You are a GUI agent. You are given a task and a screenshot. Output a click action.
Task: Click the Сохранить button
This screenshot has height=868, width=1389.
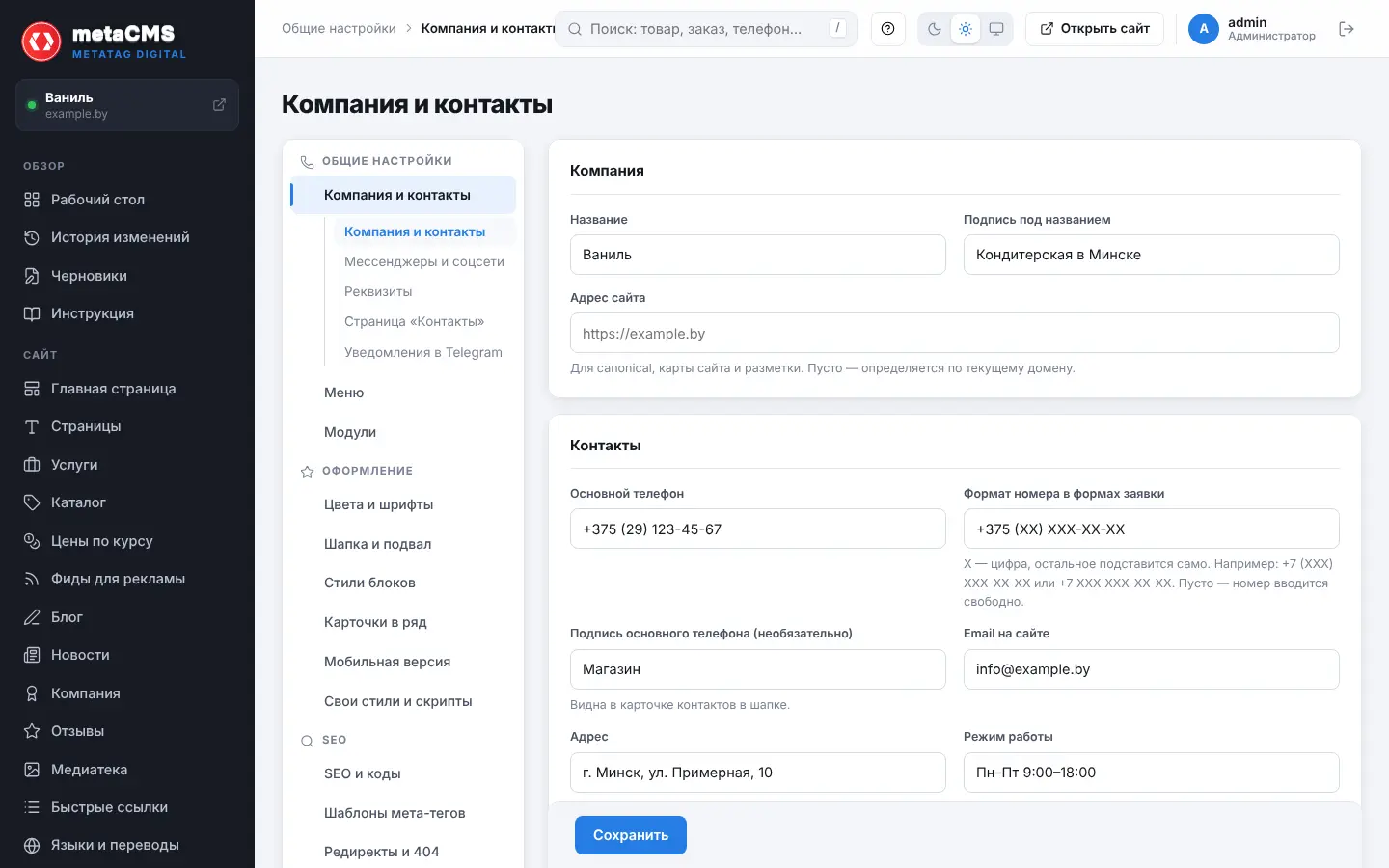coord(631,835)
